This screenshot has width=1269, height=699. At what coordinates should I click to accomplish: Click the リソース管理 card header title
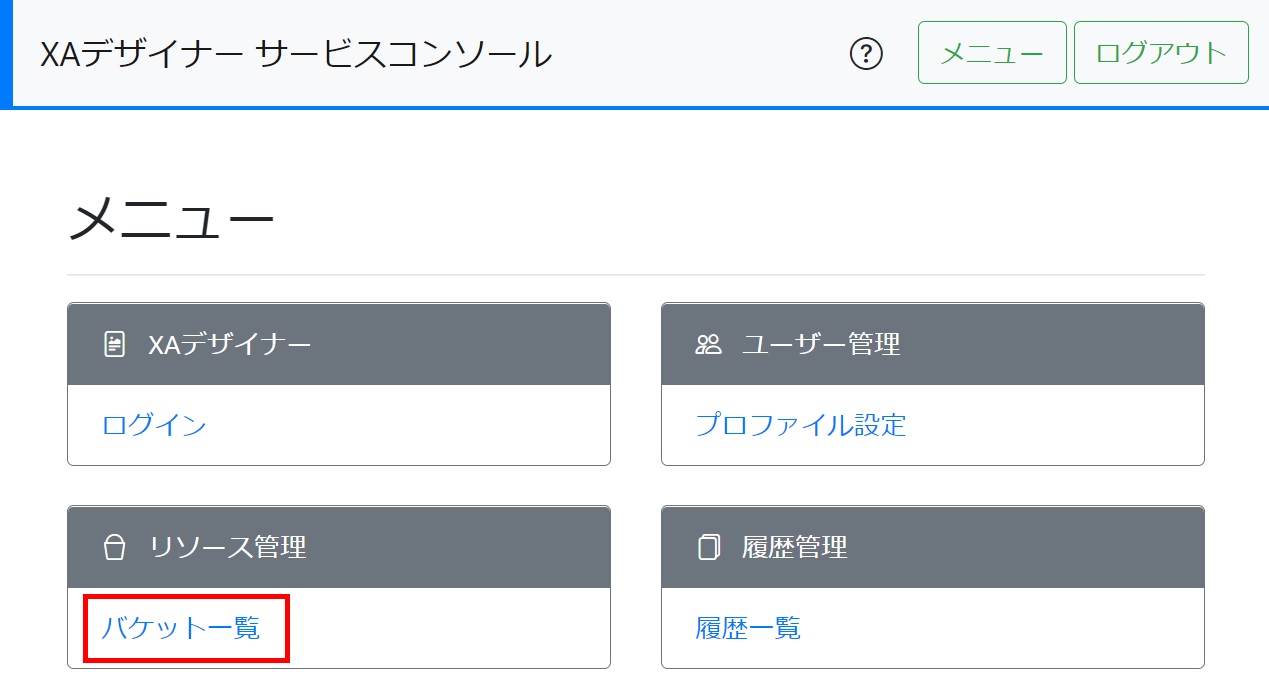(227, 548)
